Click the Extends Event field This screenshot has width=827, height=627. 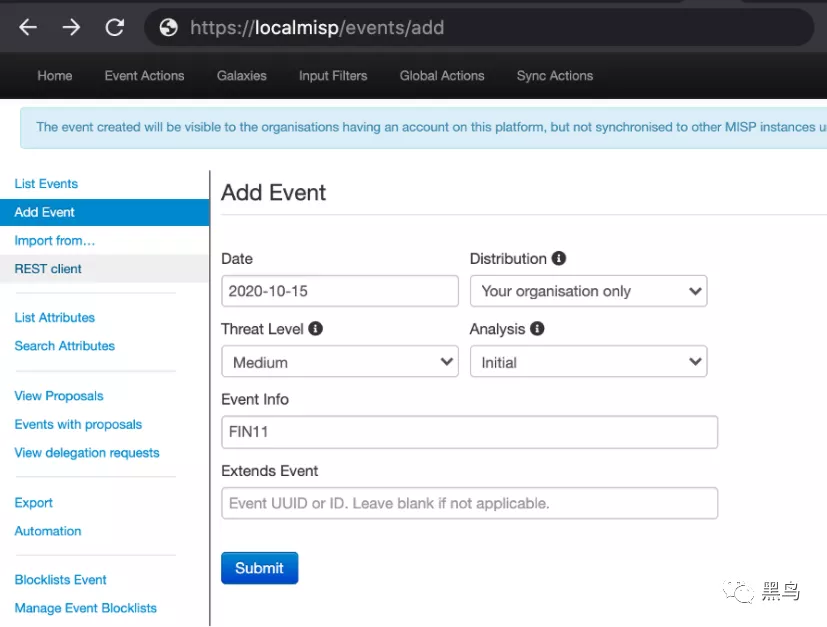pos(469,503)
